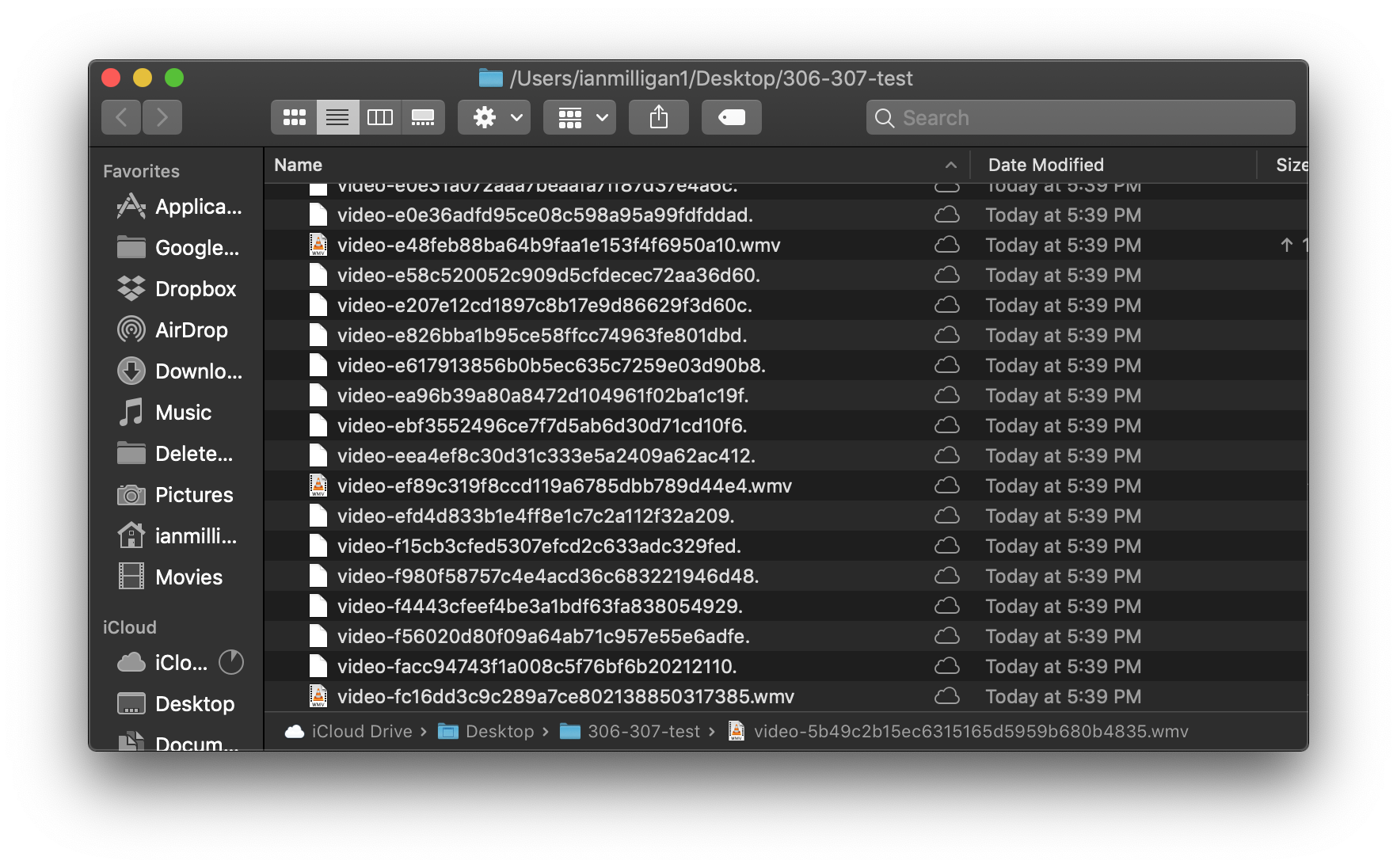Click VLC icon of video-e48feb88ba64 wmv file
The width and height of the screenshot is (1397, 868).
(x=318, y=244)
